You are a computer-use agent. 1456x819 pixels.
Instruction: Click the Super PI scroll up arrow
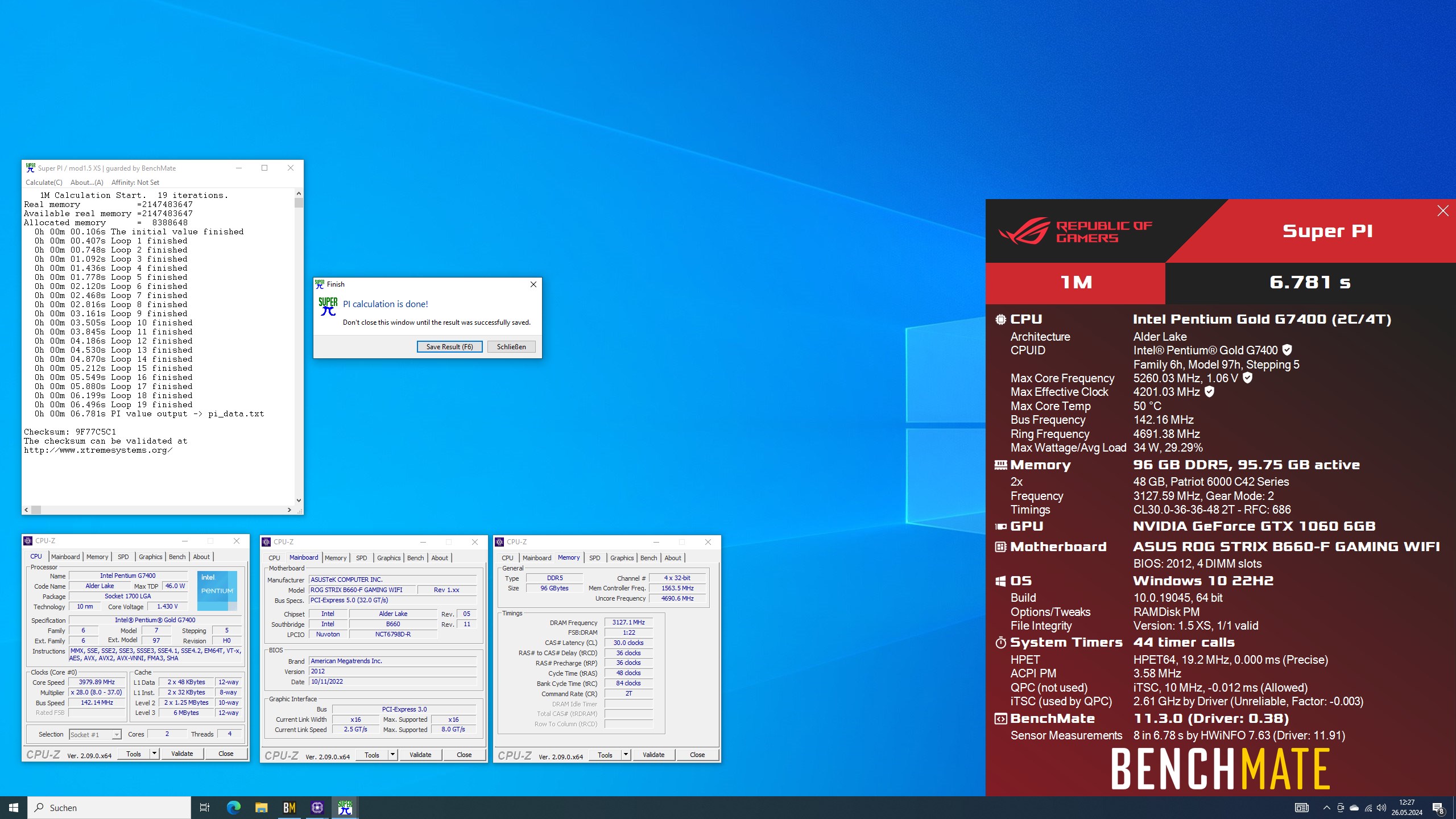coord(299,193)
